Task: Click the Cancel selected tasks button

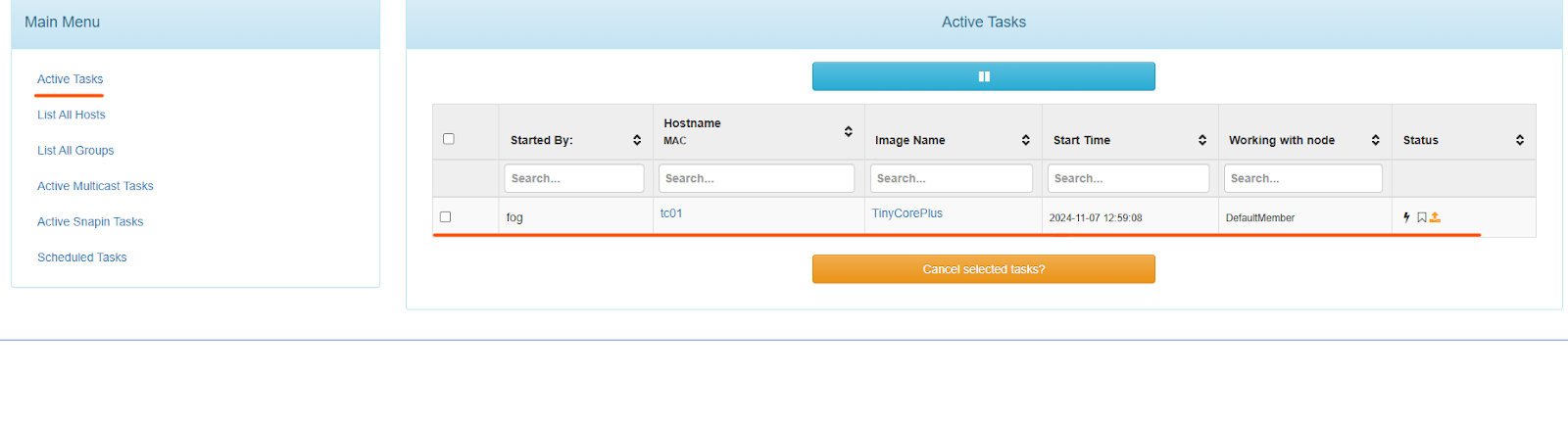Action: (984, 269)
